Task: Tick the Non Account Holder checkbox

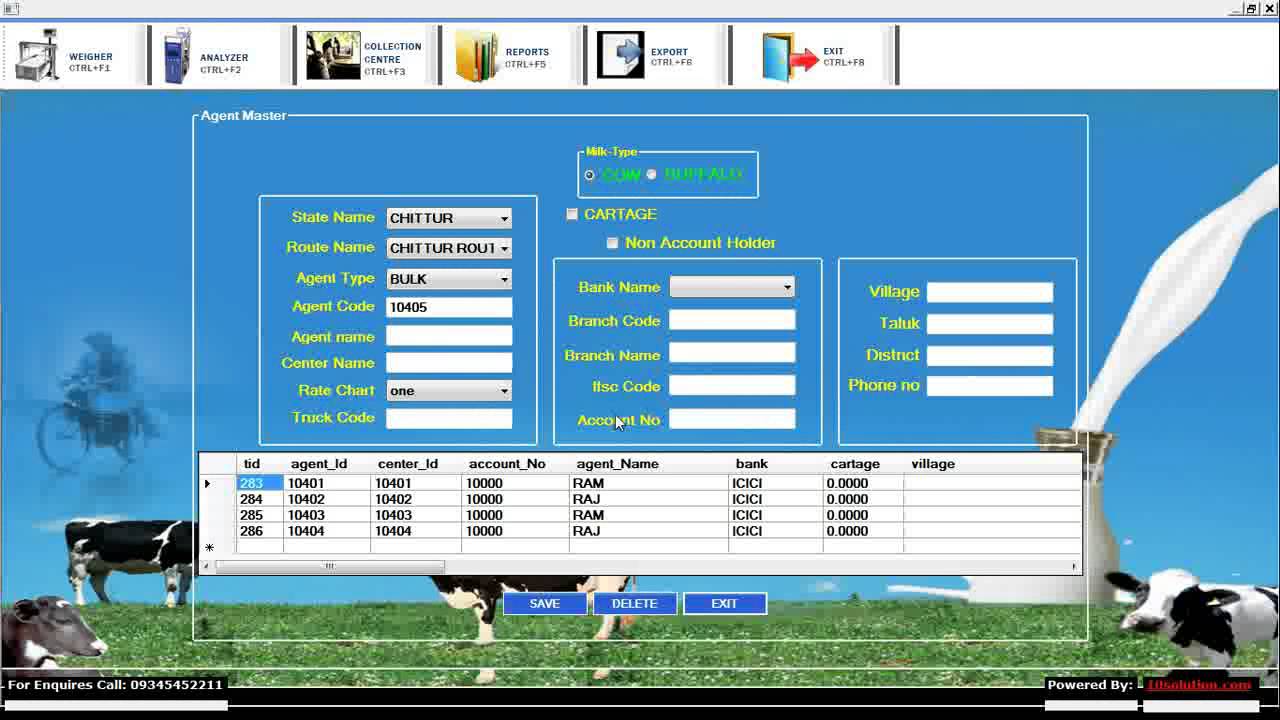Action: pyautogui.click(x=613, y=243)
